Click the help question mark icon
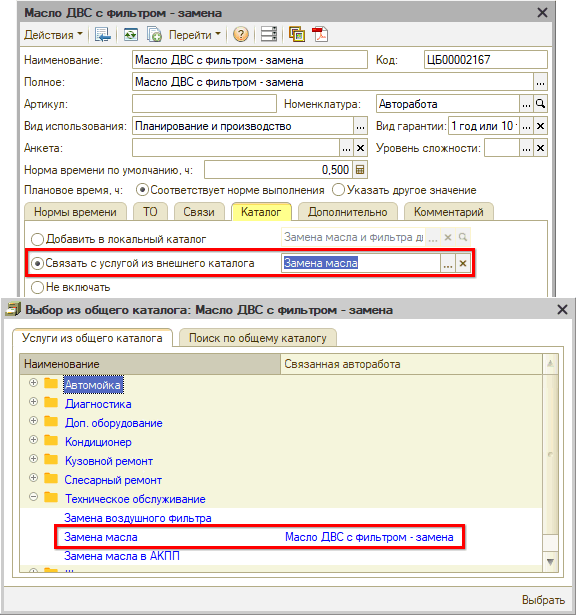Image resolution: width=576 pixels, height=615 pixels. click(240, 35)
